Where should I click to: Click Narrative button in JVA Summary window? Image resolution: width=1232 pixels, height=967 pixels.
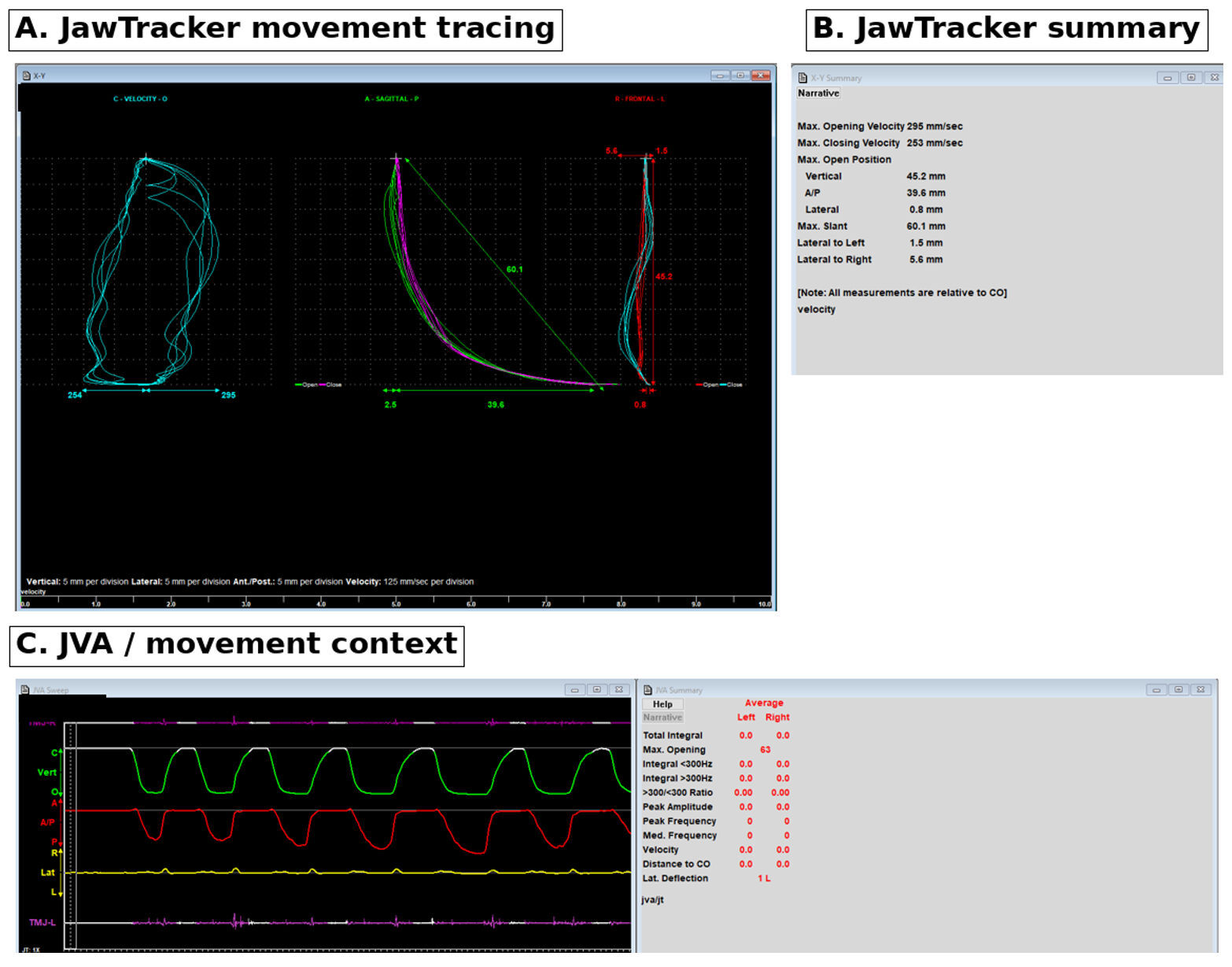click(x=662, y=718)
